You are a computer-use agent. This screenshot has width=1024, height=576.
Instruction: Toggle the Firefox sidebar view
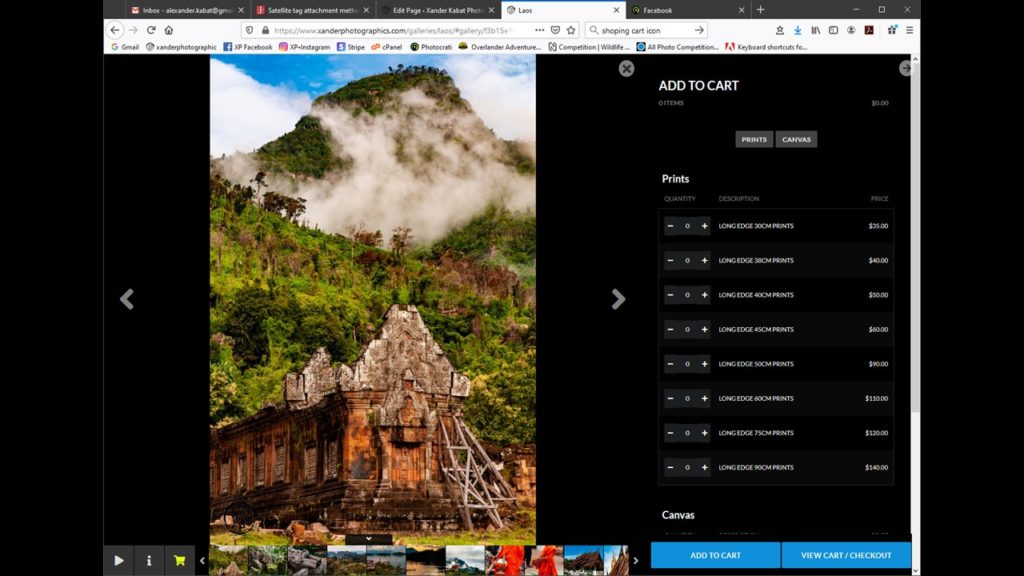coord(833,30)
